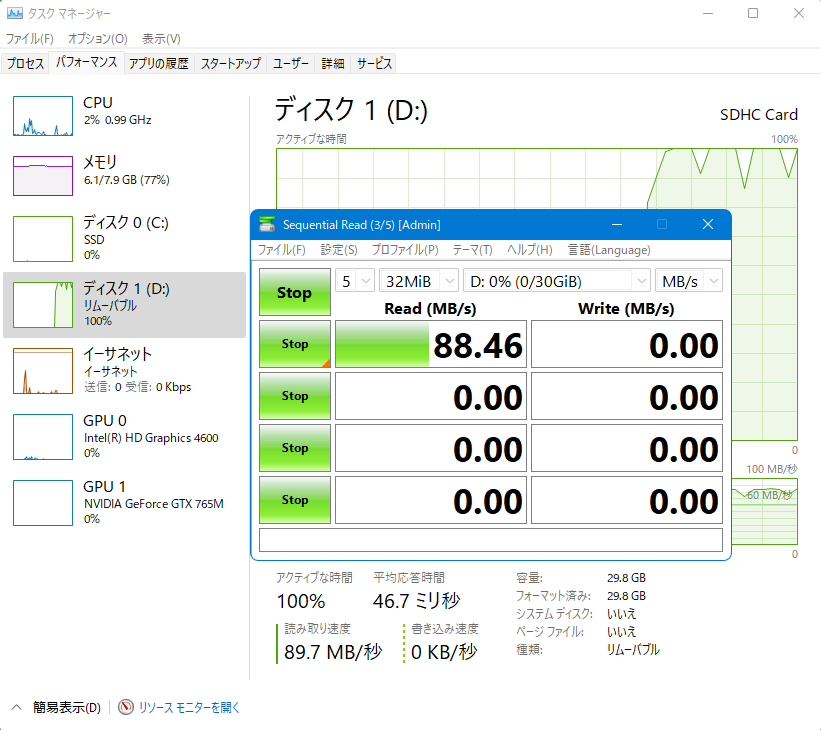Viewport: 821px width, 730px height.
Task: Open CrystalDiskMark File menu
Action: 282,250
